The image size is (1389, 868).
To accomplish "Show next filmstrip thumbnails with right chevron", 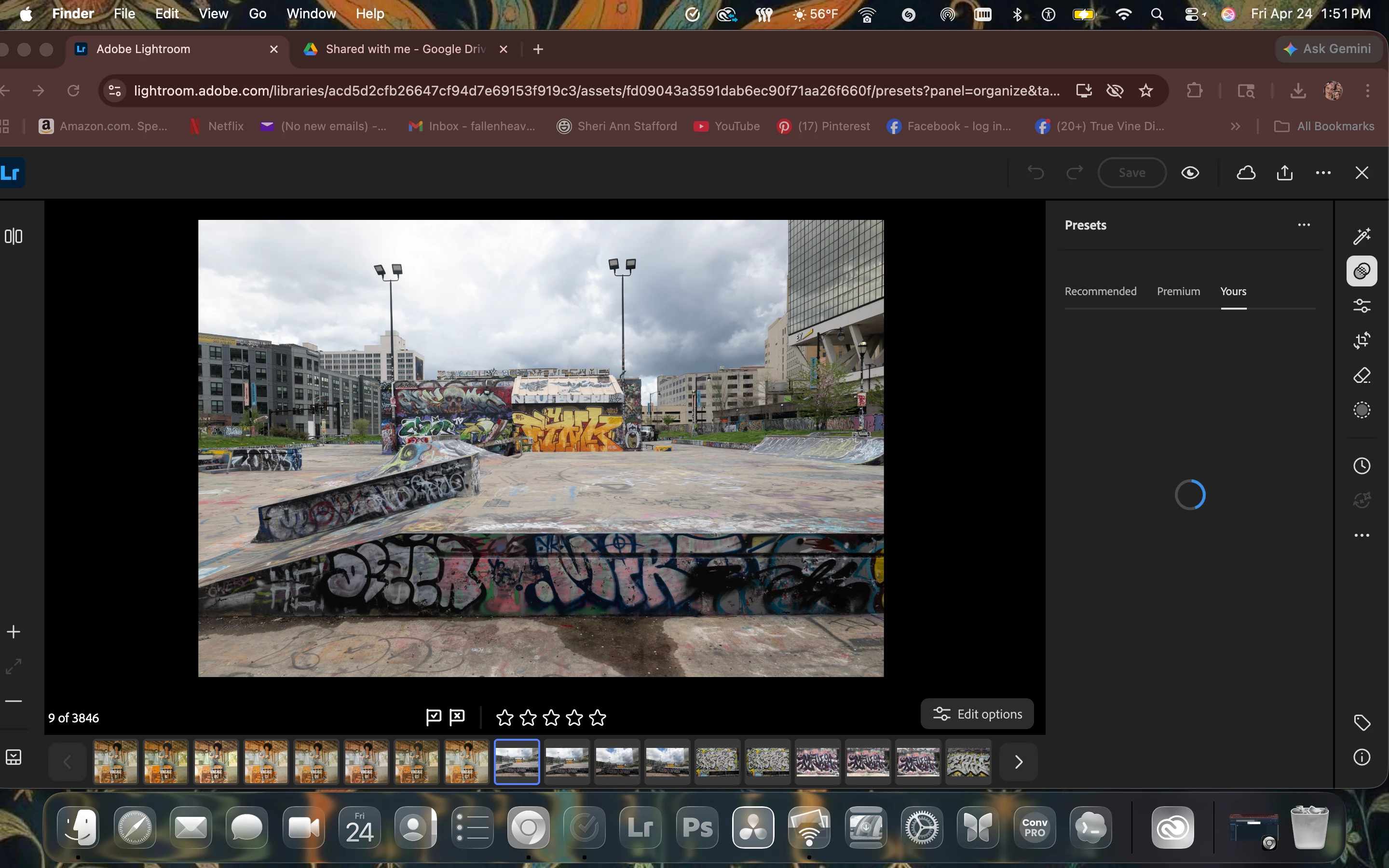I will point(1018,762).
